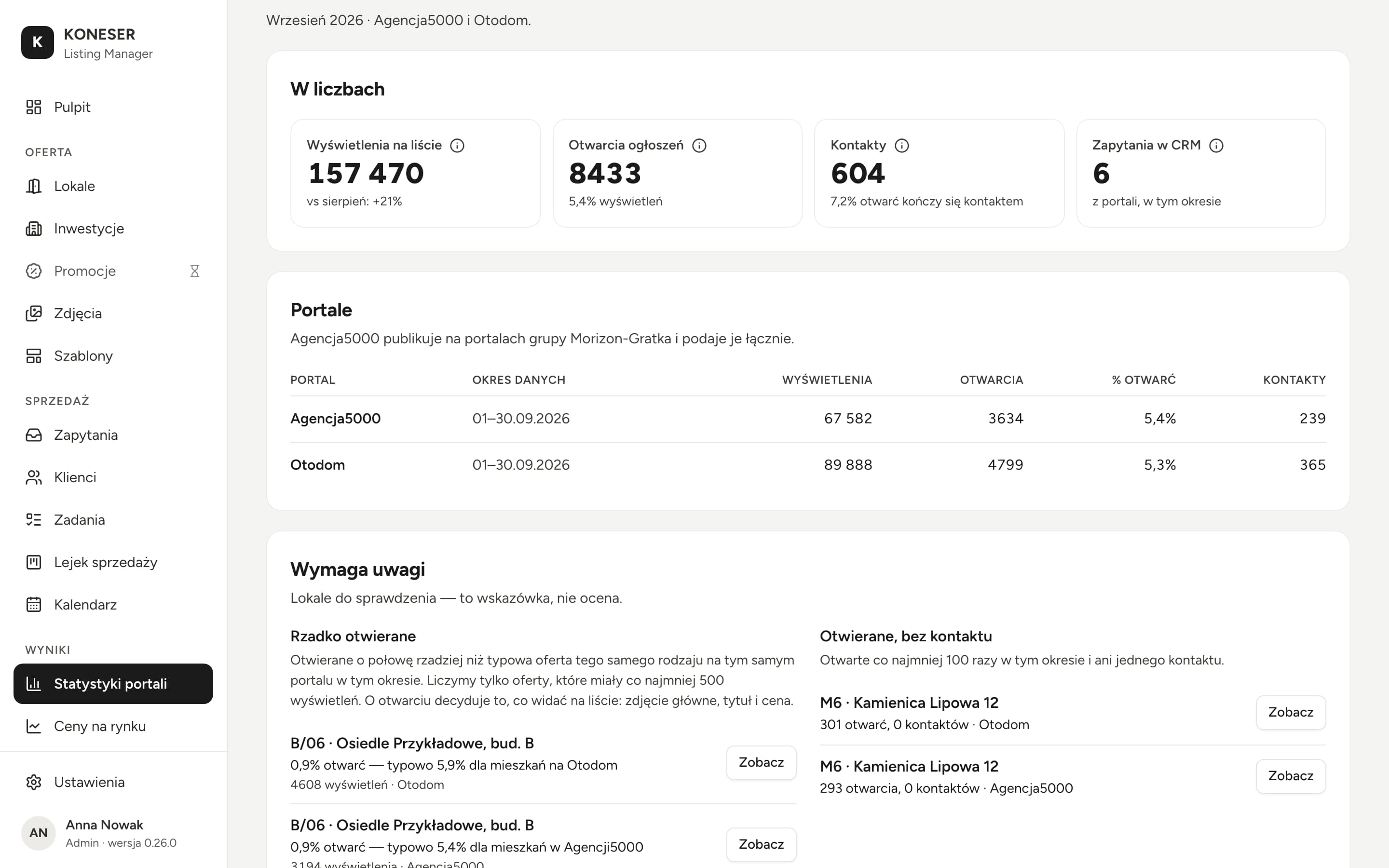Click the Zadania checklist icon

click(x=34, y=520)
